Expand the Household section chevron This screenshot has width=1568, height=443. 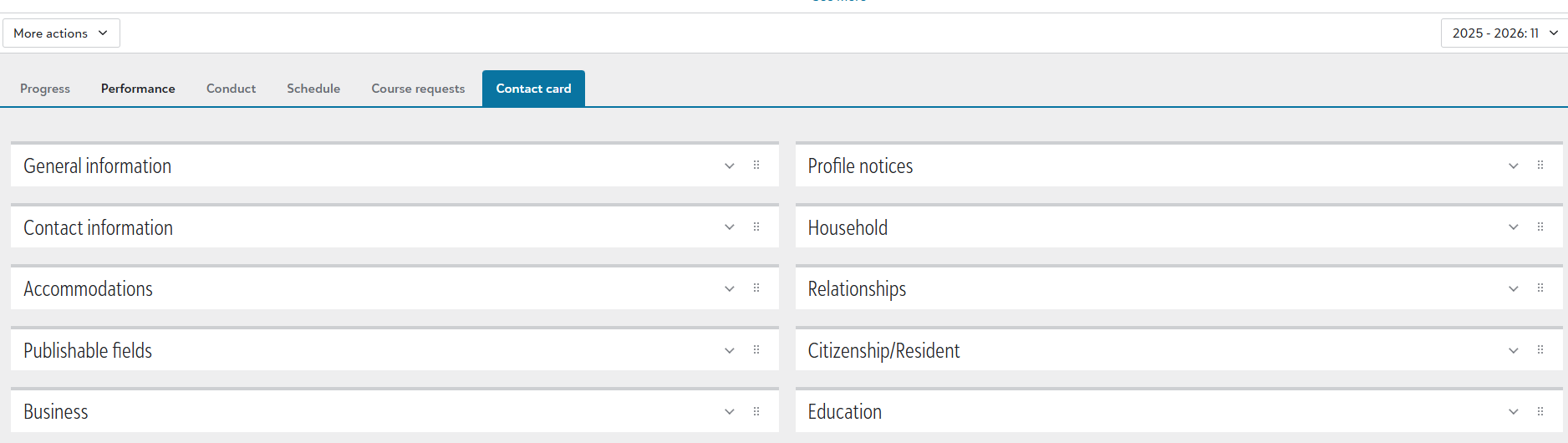1514,227
